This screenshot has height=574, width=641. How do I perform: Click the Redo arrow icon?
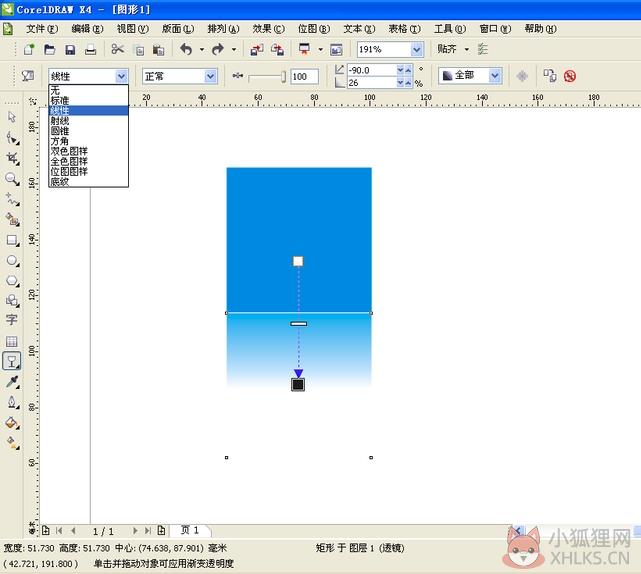coord(218,49)
